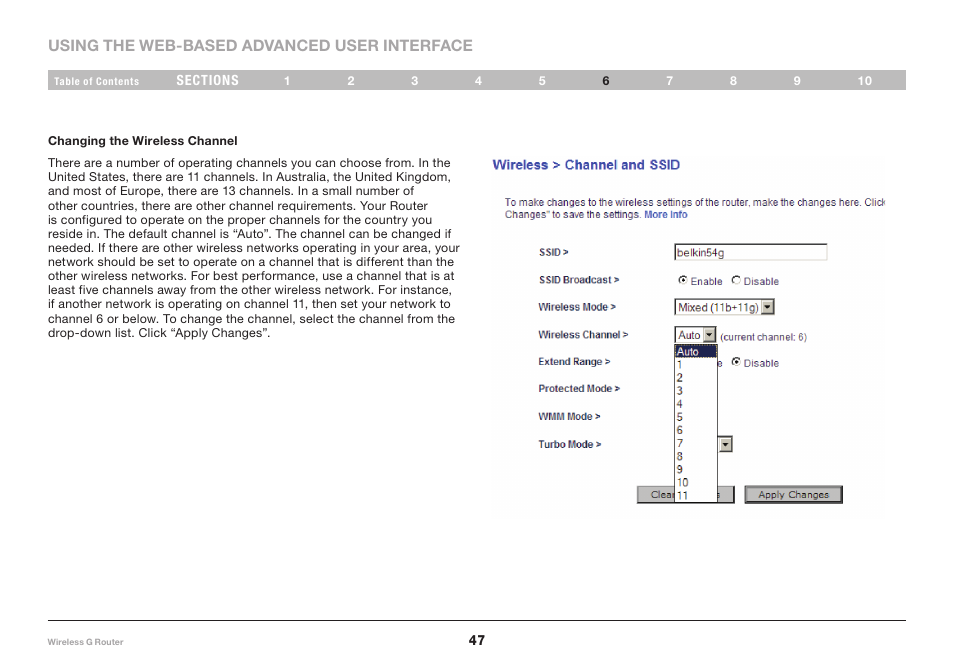The image size is (954, 668).
Task: Choose channel 9 in the list
Action: click(696, 469)
